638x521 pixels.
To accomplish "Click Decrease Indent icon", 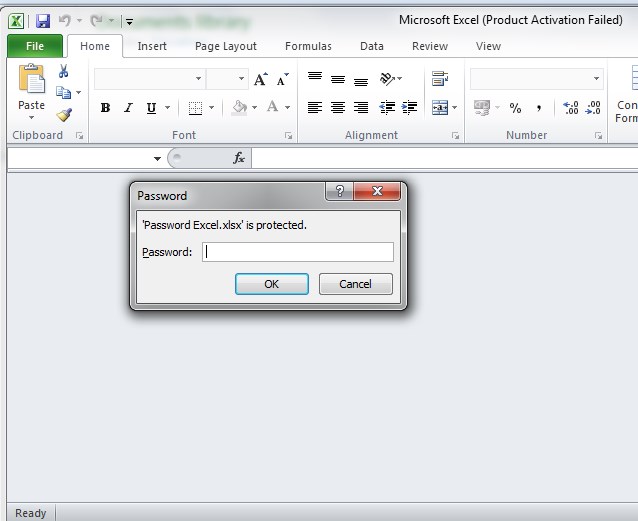I will [x=387, y=108].
